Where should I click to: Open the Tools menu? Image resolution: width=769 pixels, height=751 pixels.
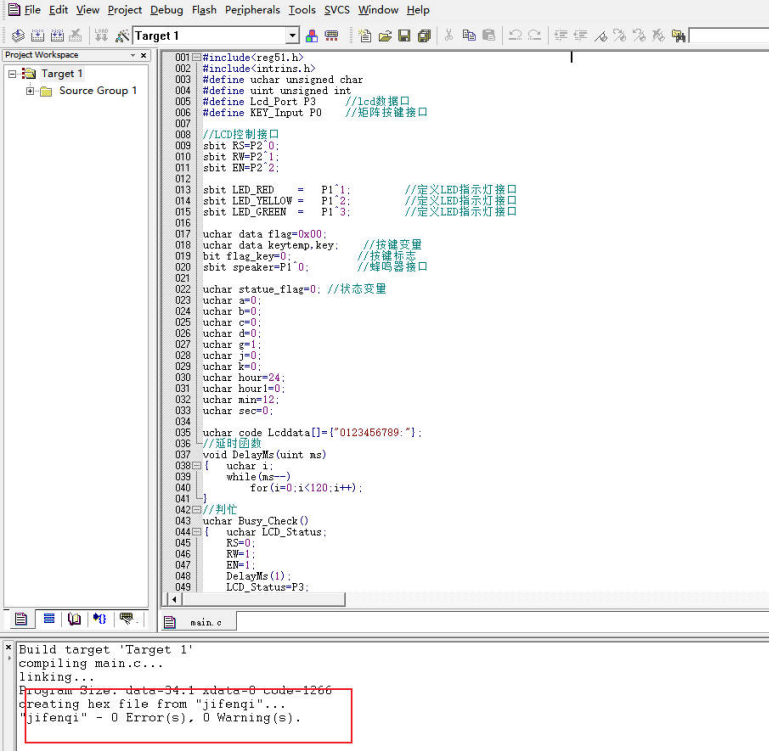302,10
